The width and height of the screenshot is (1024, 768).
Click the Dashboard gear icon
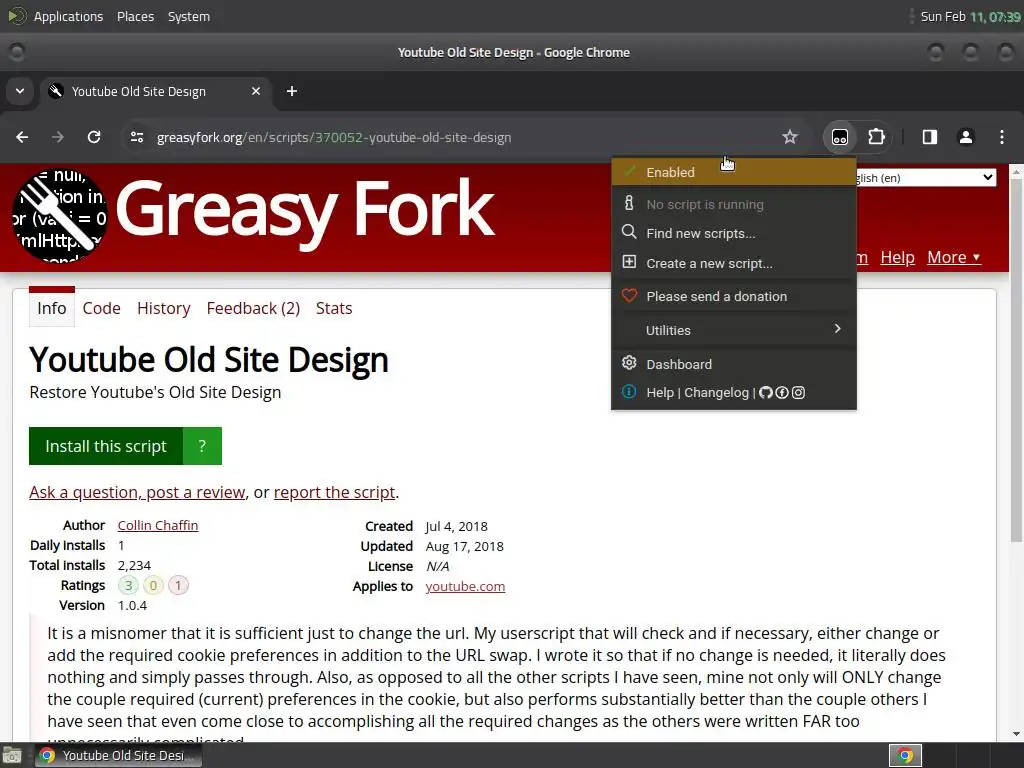629,362
